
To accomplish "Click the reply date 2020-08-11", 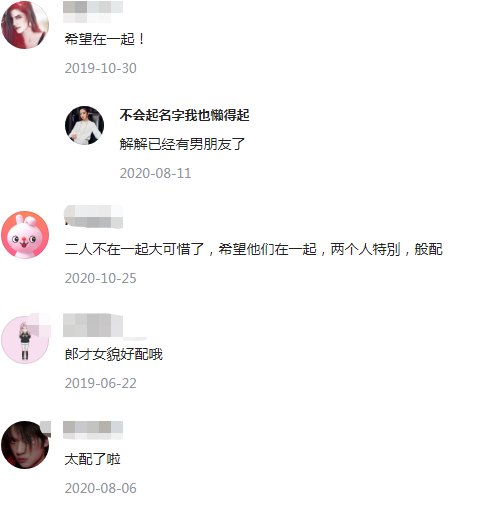I will point(156,173).
